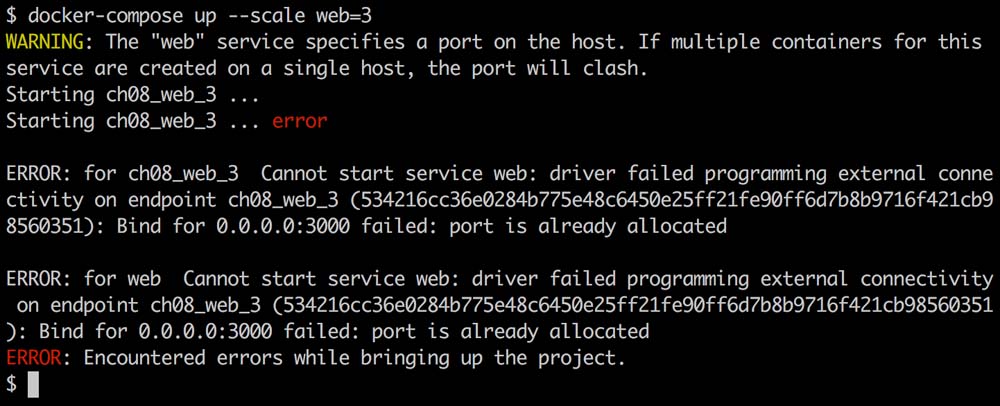Click the terminal cursor block at the final prompt
Screen dimensions: 1000x406
[33, 384]
